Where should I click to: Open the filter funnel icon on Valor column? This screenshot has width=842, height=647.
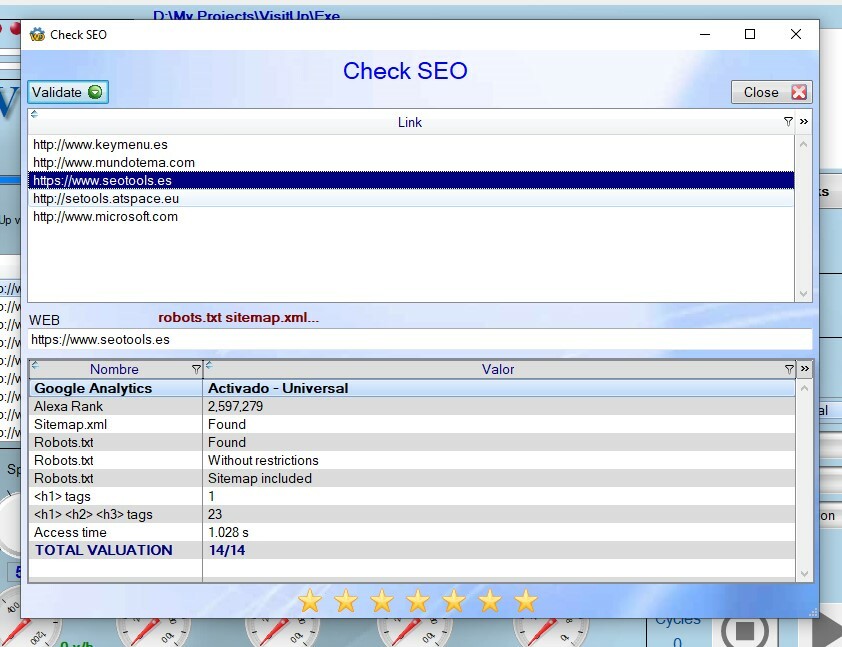click(x=789, y=369)
